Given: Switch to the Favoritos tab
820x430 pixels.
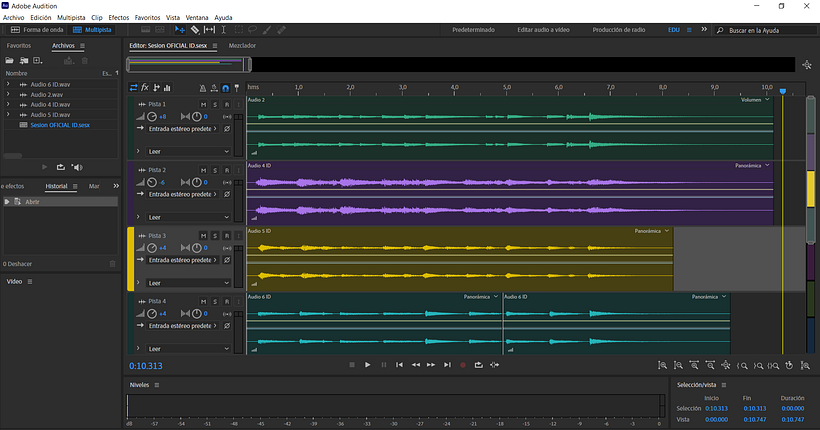Looking at the screenshot, I should click(x=19, y=46).
